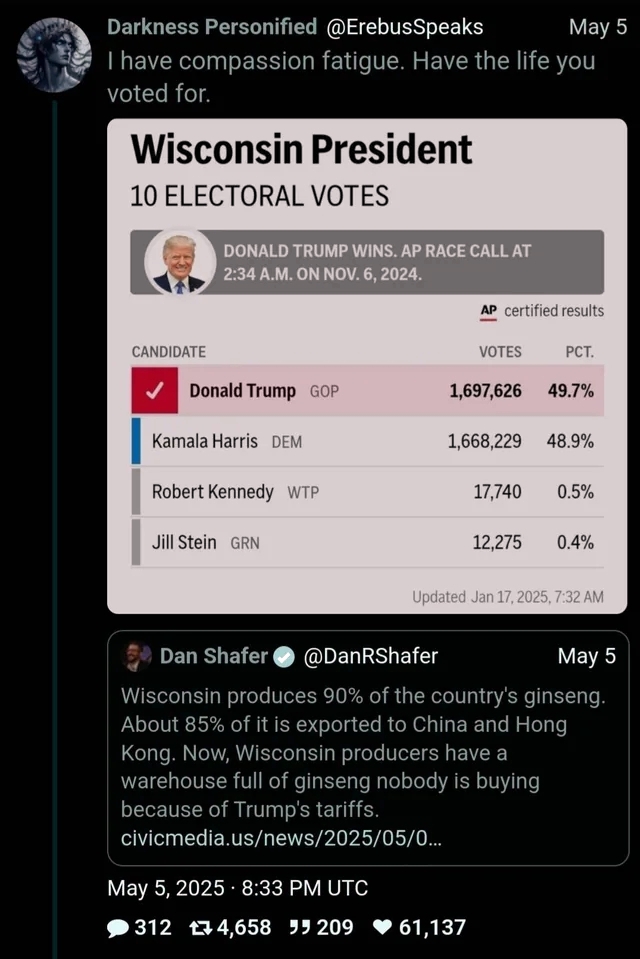The image size is (640, 959).
Task: Click the Trump portrait in the results banner
Action: pyautogui.click(x=180, y=262)
